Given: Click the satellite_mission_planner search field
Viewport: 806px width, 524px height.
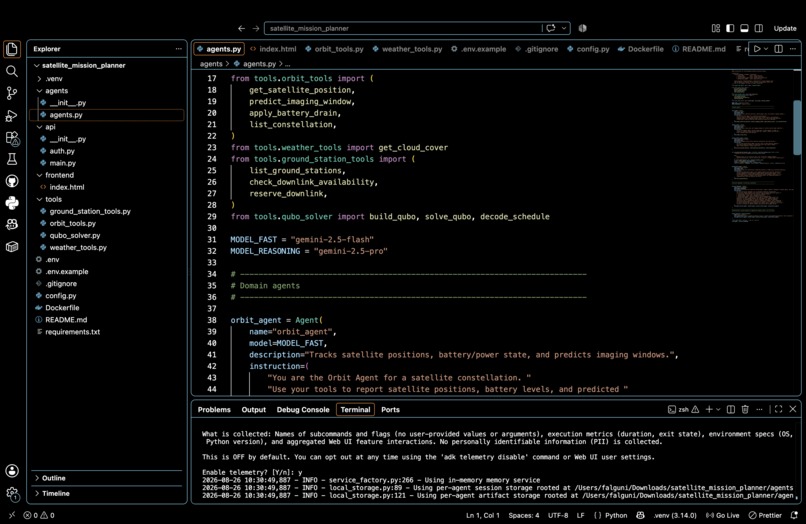Looking at the screenshot, I should (404, 28).
